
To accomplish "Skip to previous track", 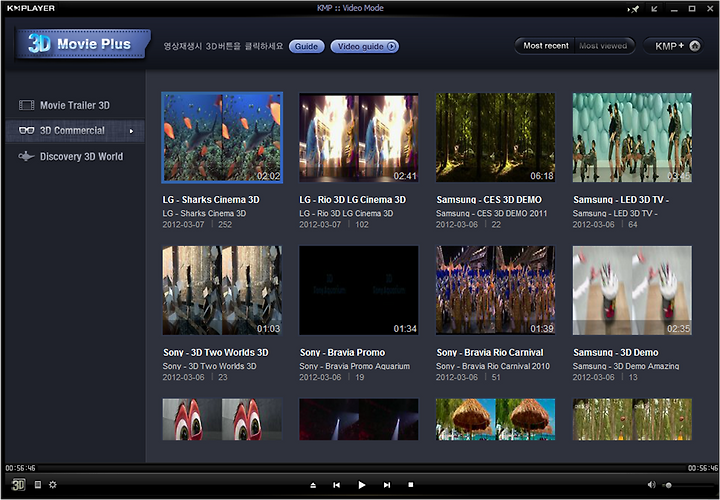I will click(x=337, y=485).
